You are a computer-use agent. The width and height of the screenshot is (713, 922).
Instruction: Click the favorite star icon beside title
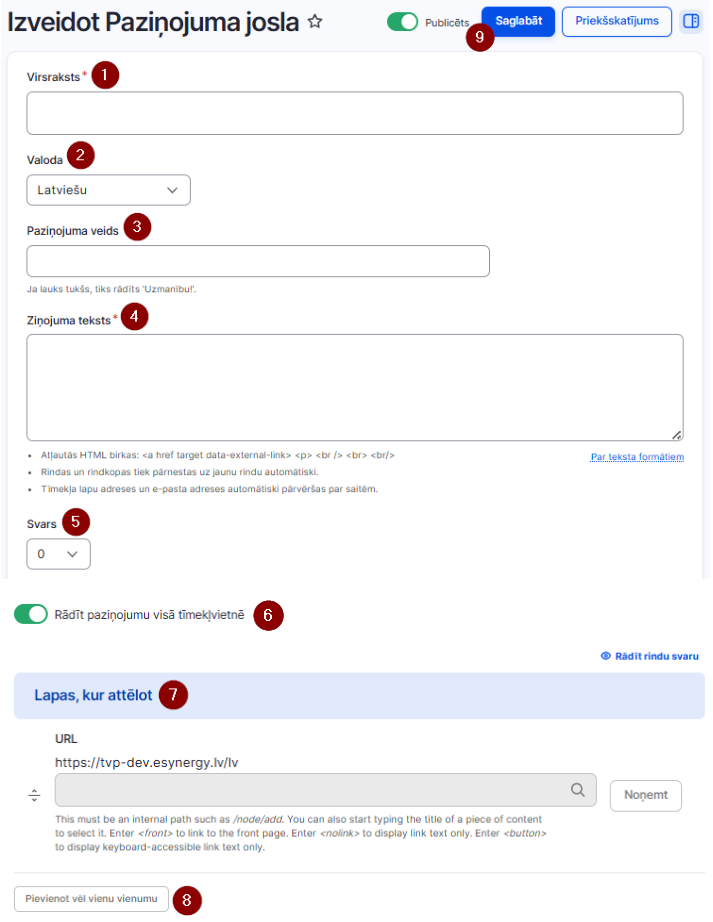point(315,22)
